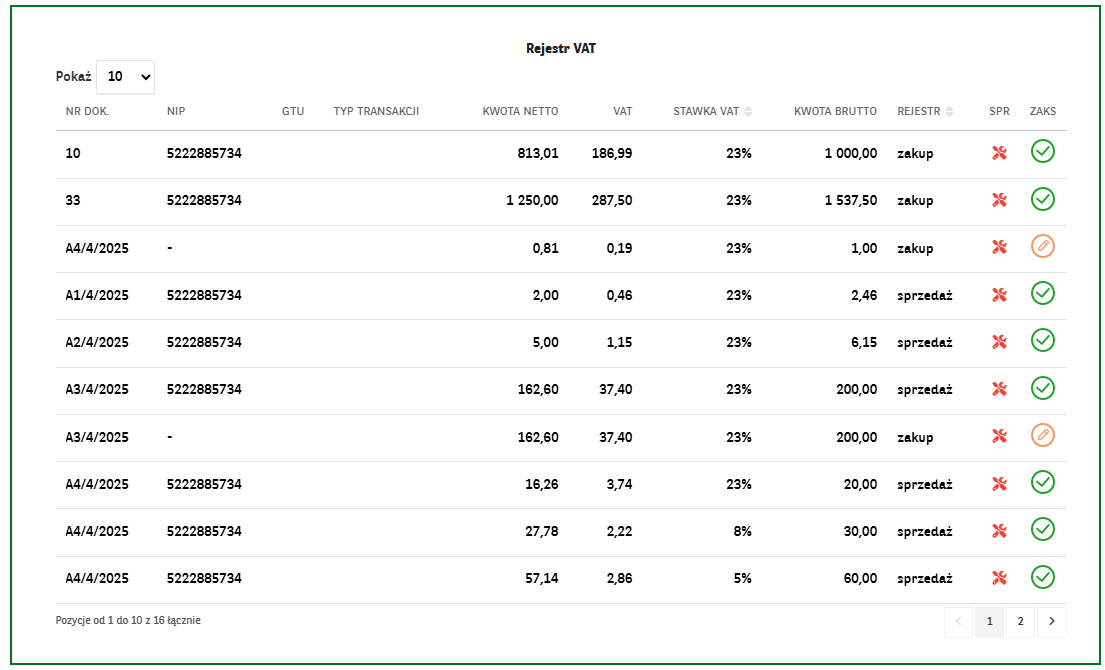The width and height of the screenshot is (1105, 670).
Task: Click the red tools icon in the A1/4/2025 row
Action: click(999, 294)
